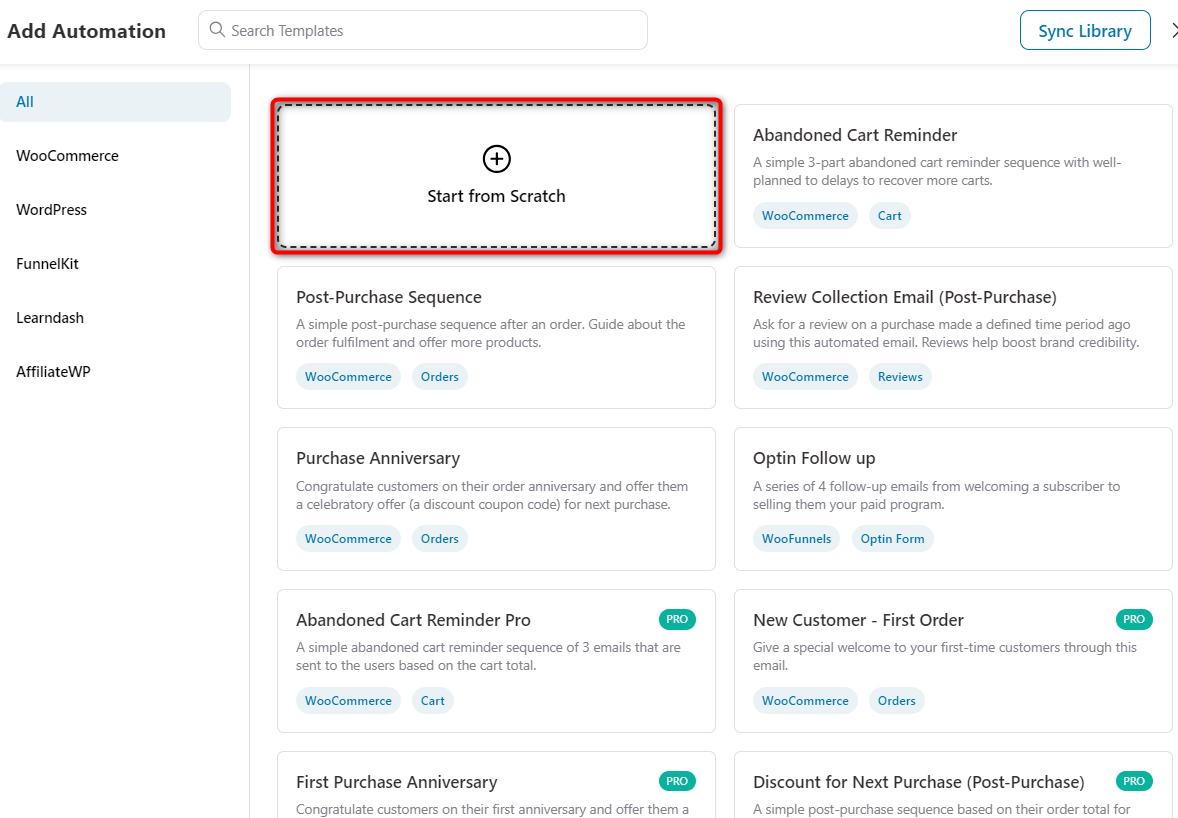Click the Search Templates input field
The image size is (1178, 818).
pyautogui.click(x=423, y=30)
